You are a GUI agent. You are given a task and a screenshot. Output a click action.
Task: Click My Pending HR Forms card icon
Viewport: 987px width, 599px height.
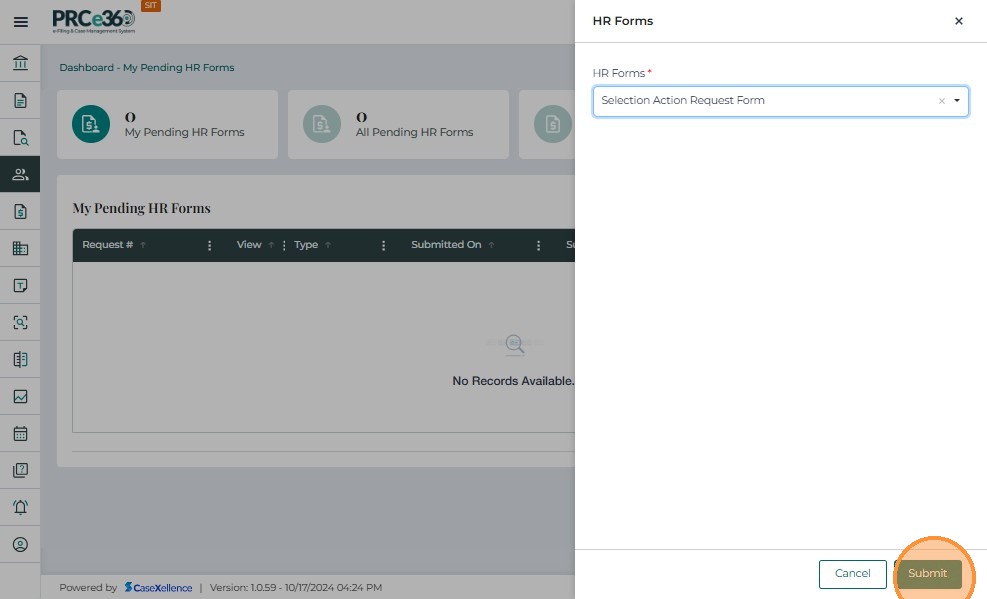(91, 124)
